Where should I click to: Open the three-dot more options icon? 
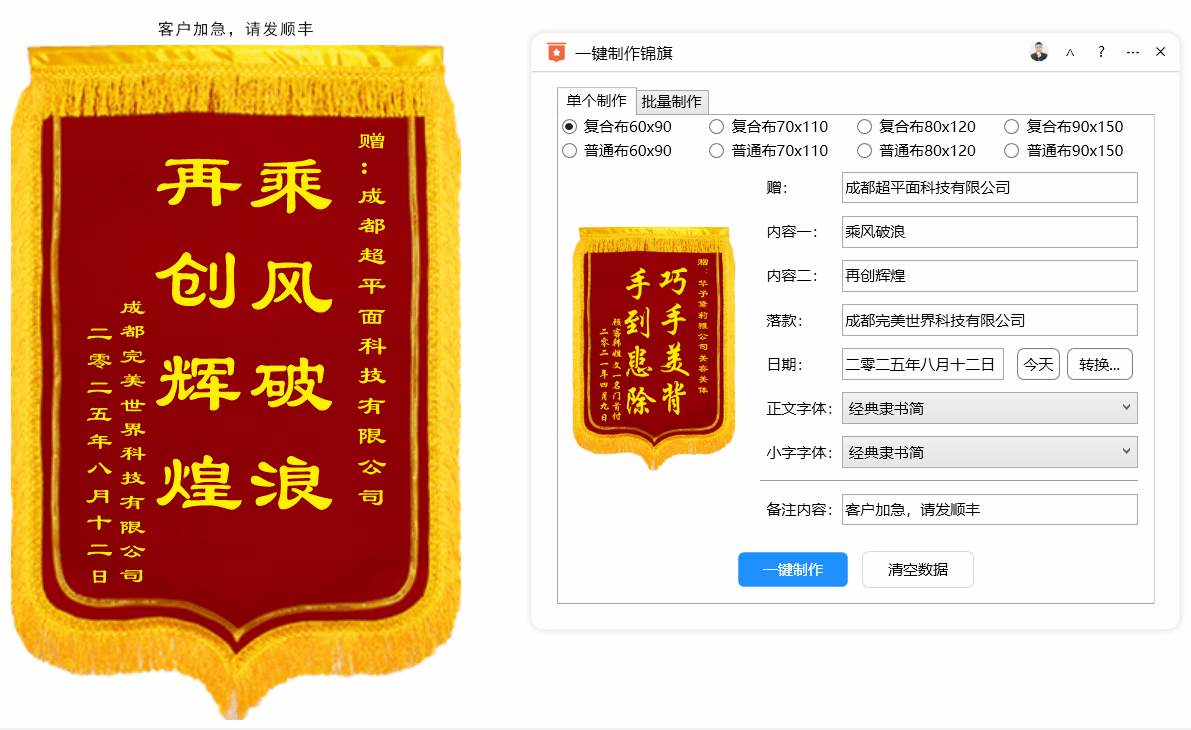[x=1133, y=52]
